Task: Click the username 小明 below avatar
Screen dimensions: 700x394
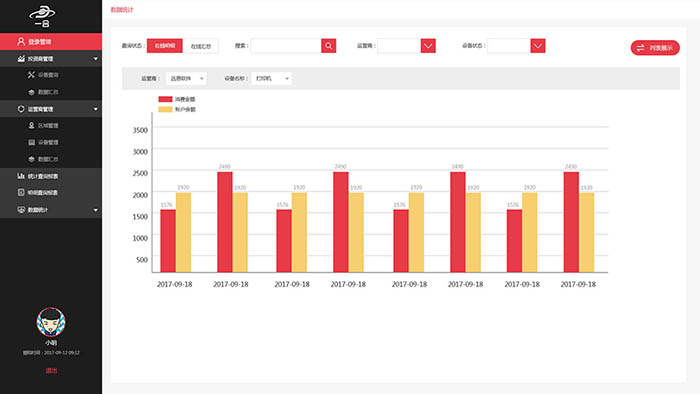Action: pos(51,343)
